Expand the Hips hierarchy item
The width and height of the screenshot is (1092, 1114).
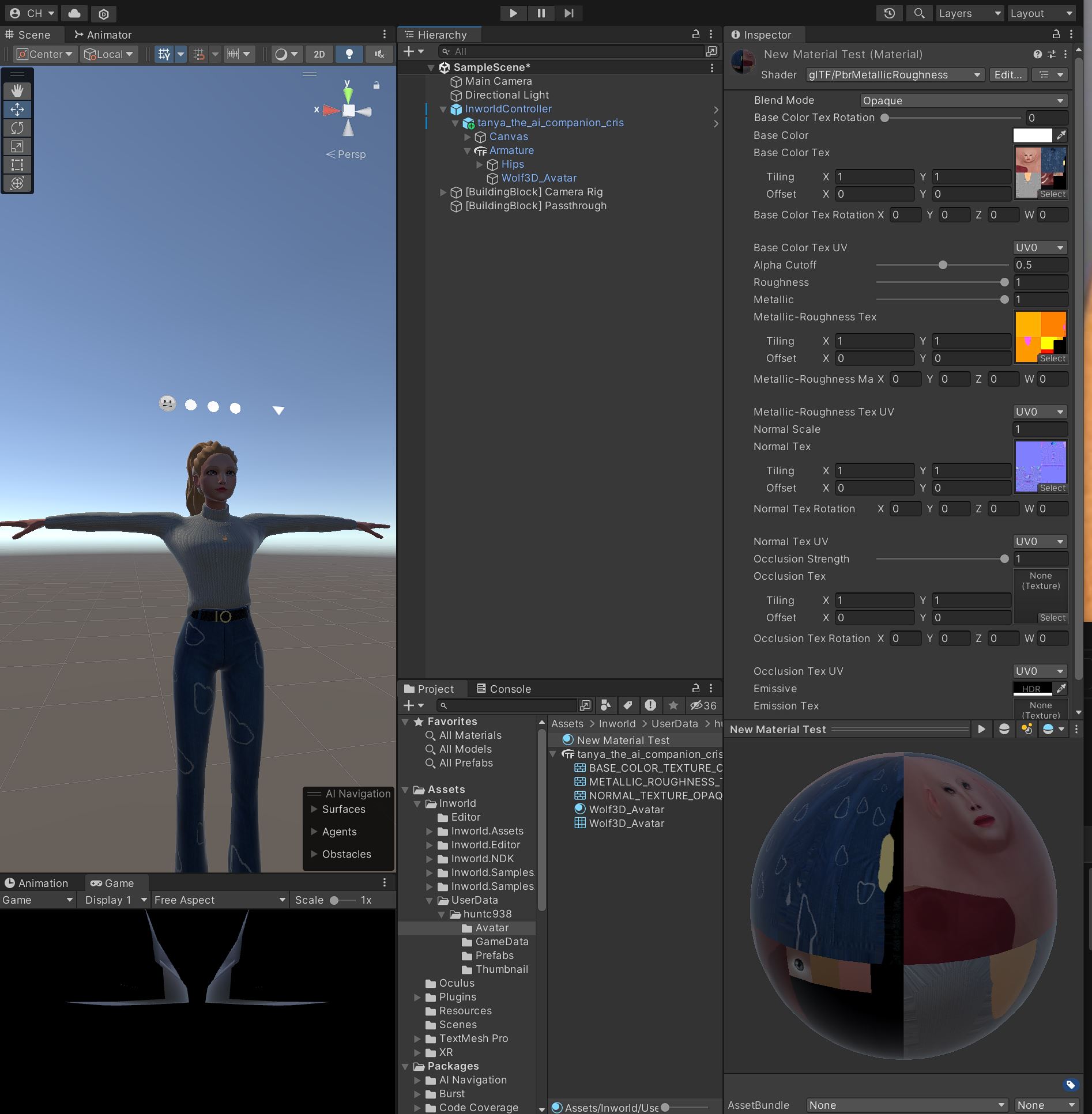point(479,164)
